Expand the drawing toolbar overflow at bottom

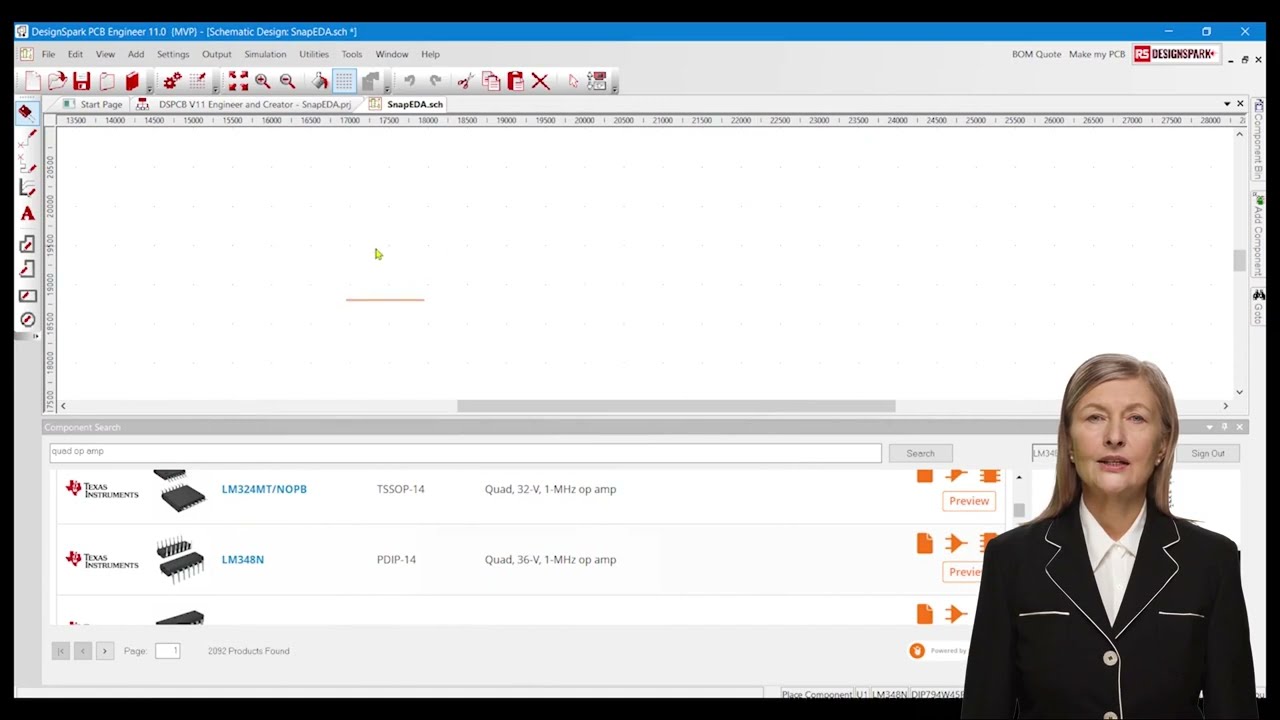click(x=36, y=336)
